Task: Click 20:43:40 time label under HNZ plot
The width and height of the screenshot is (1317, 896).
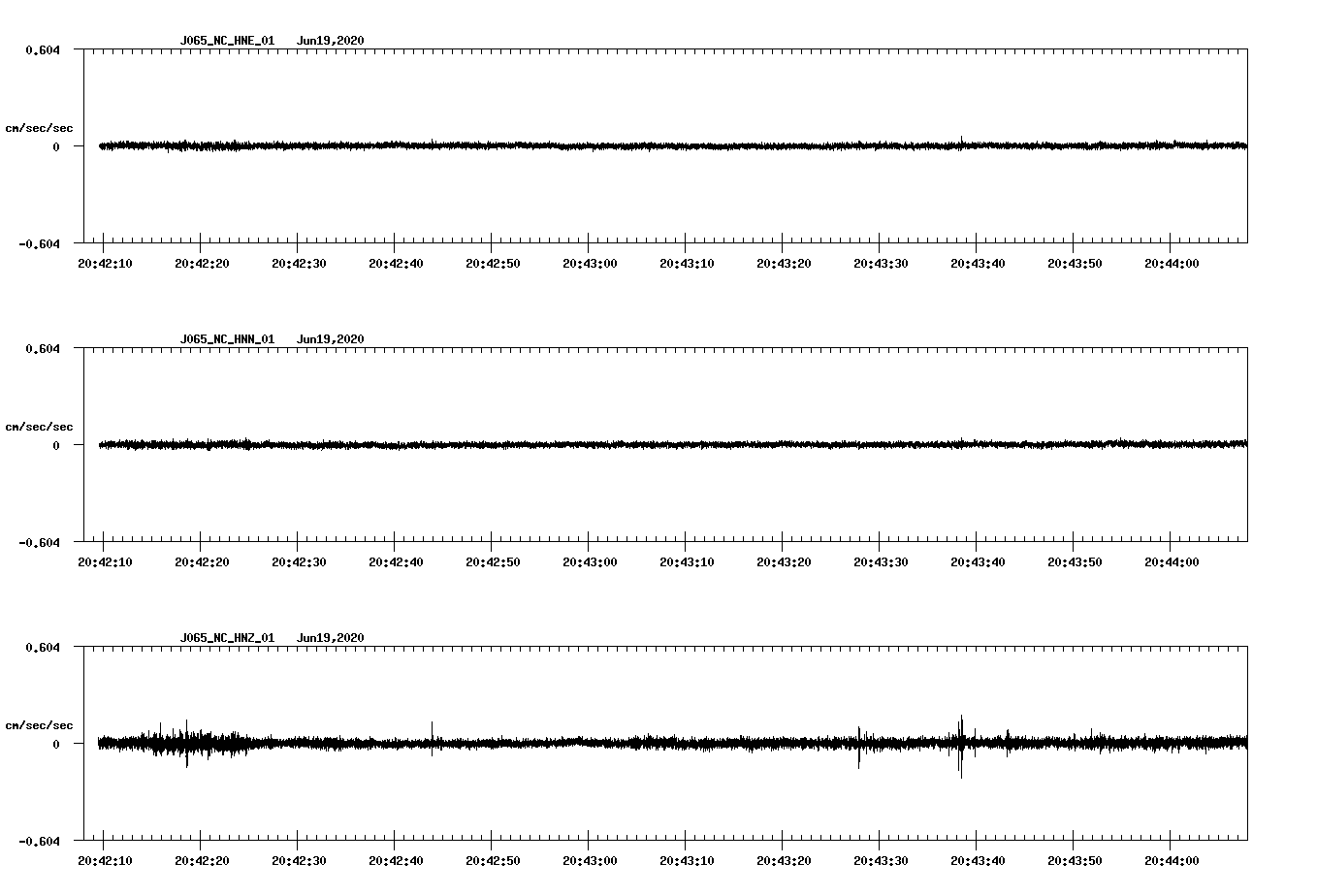Action: tap(978, 861)
